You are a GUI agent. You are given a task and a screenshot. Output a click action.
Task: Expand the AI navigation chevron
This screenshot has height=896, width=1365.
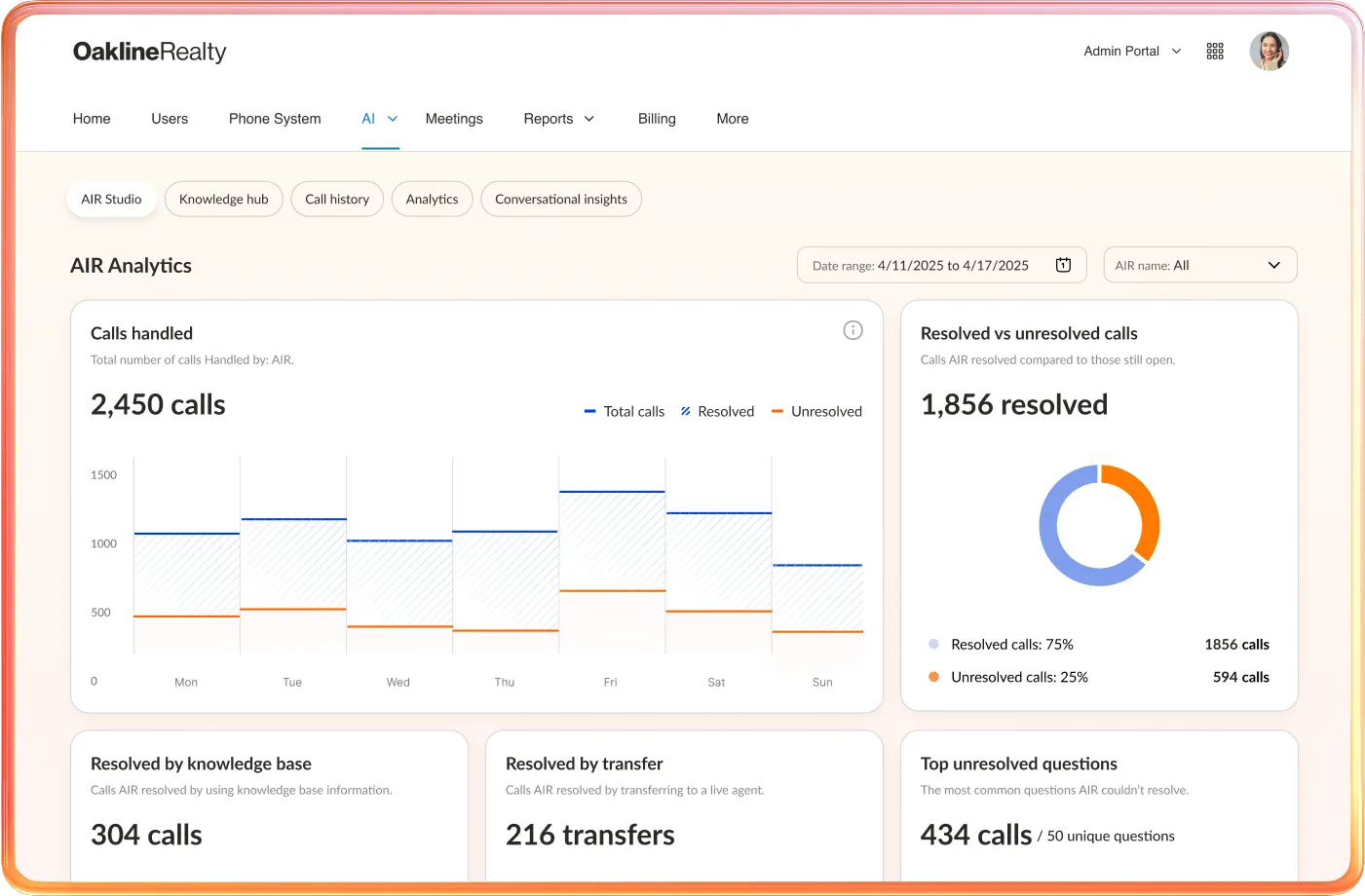pos(395,119)
